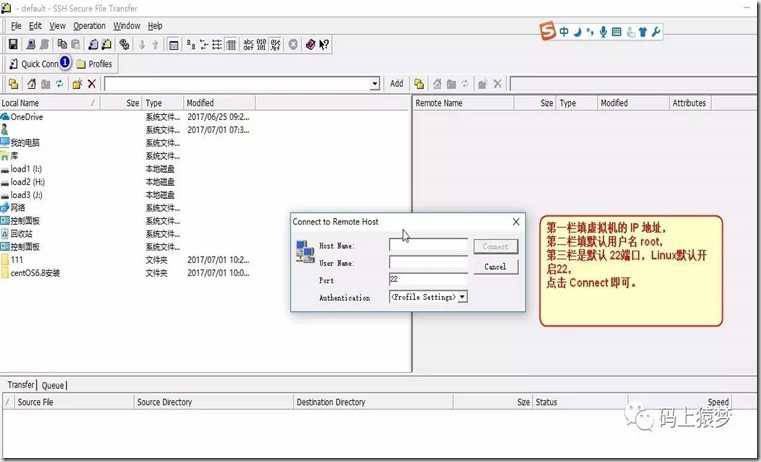The width and height of the screenshot is (761, 462).
Task: Focus the User Name input field
Action: coord(428,263)
